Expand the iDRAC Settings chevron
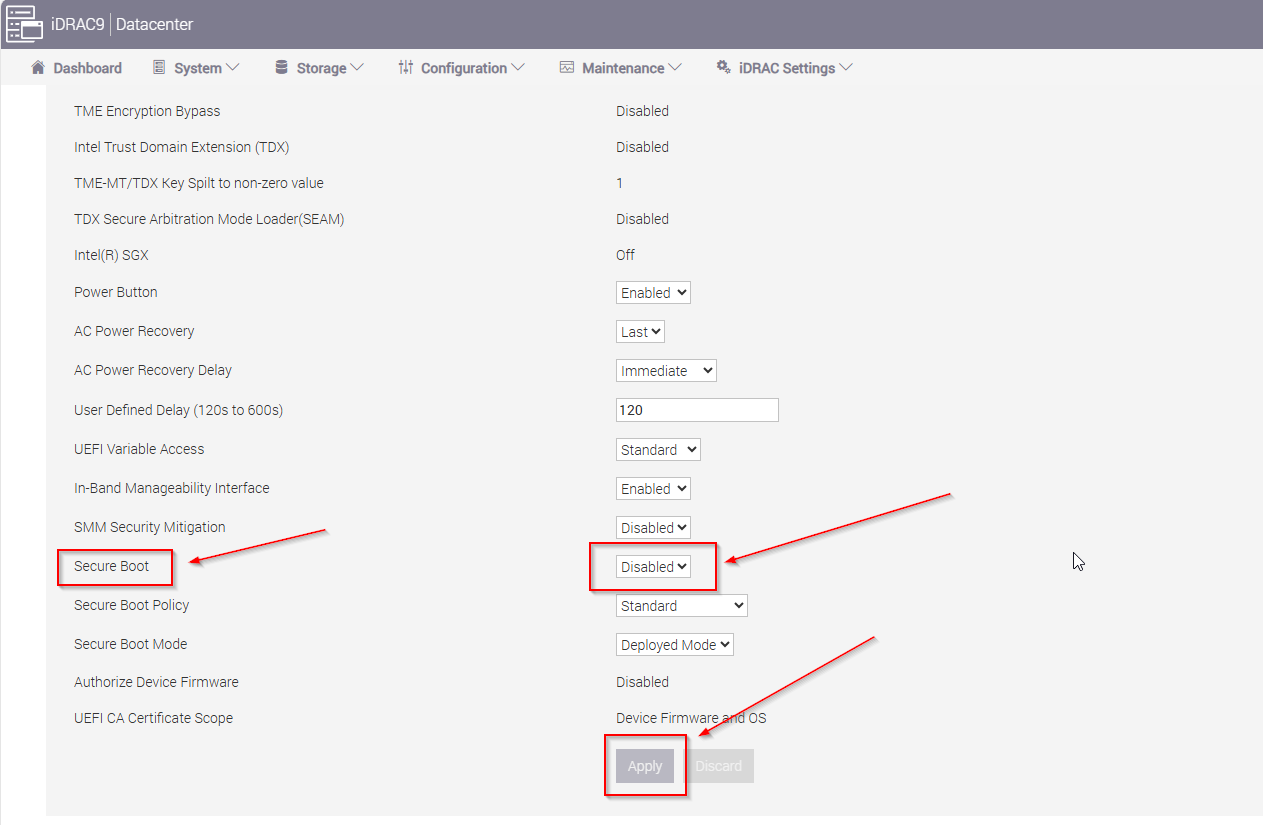1263x825 pixels. pos(846,68)
